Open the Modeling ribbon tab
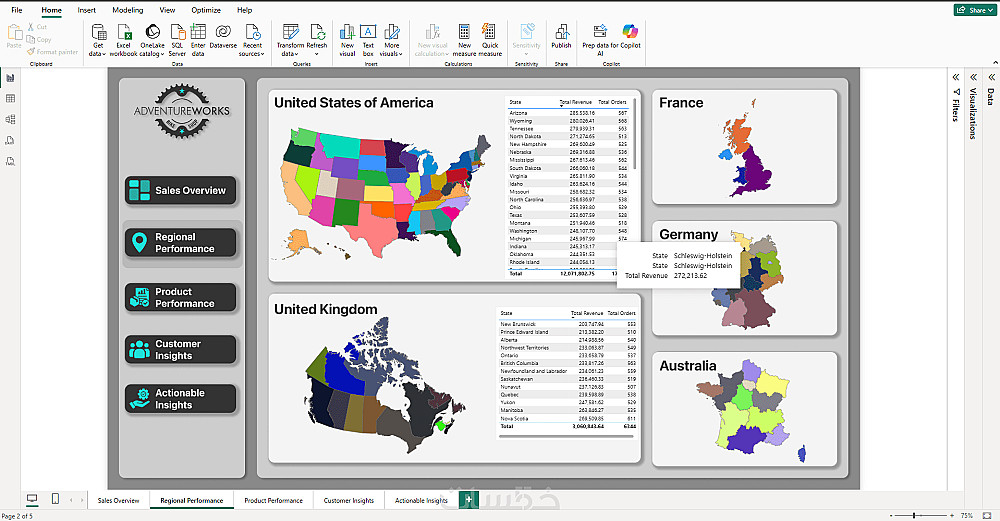1000x521 pixels. pos(128,10)
